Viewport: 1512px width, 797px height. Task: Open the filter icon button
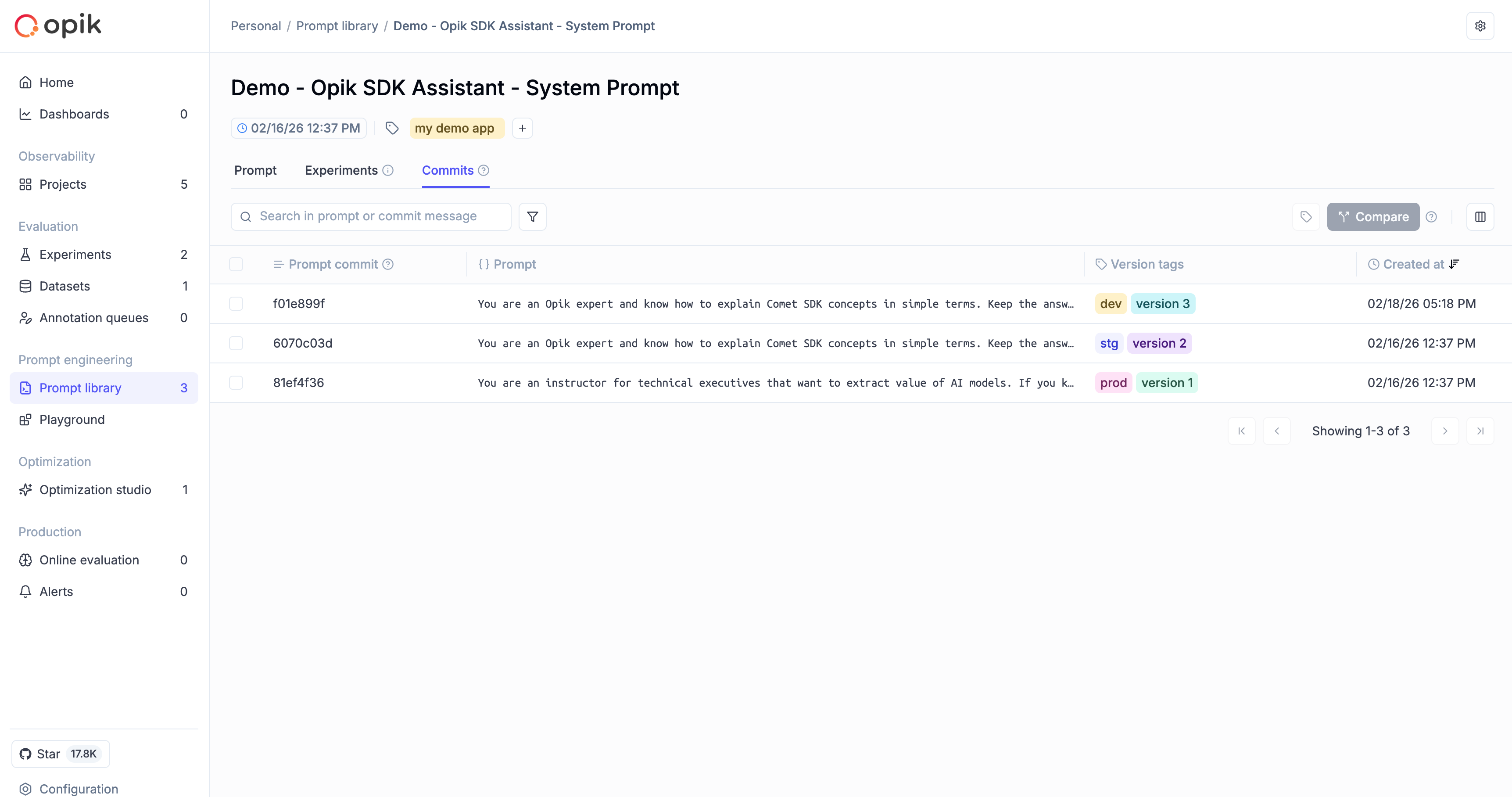tap(532, 216)
